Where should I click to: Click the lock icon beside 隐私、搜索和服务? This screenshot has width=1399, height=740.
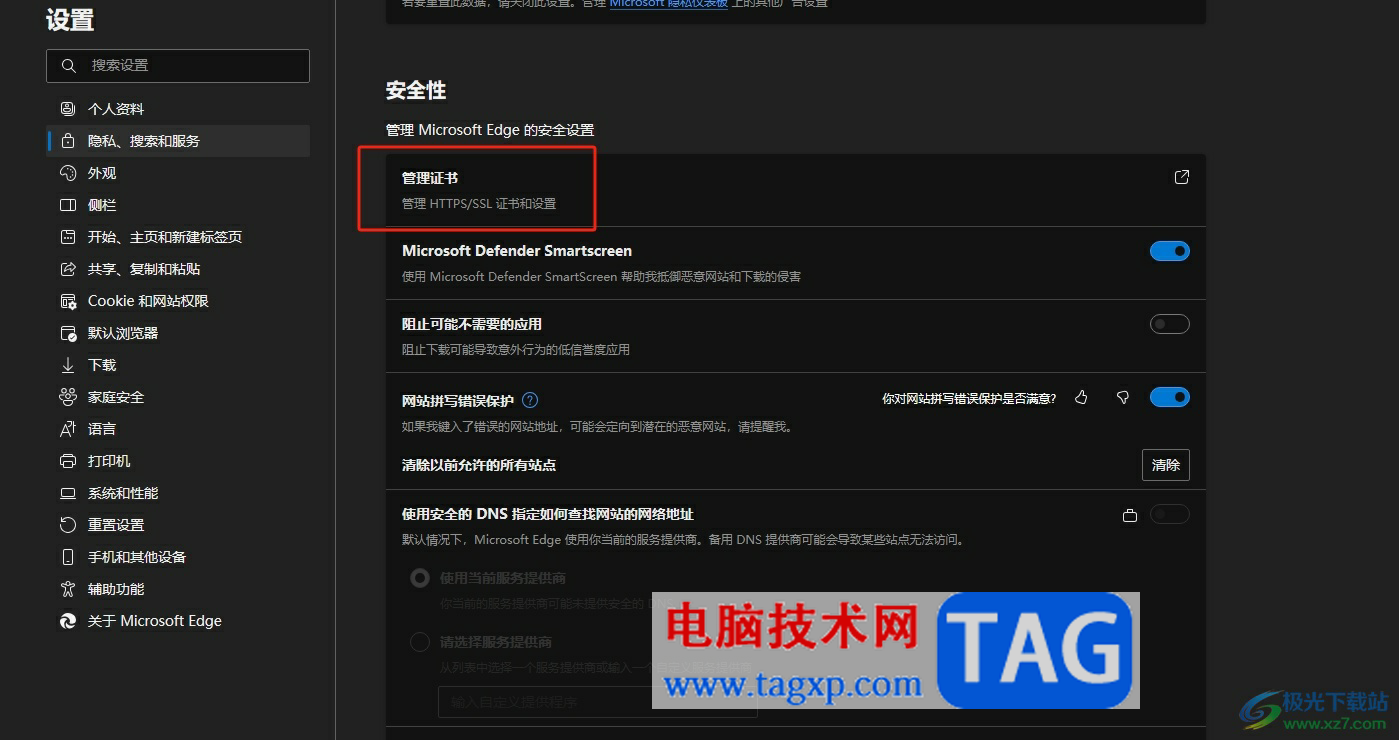68,141
